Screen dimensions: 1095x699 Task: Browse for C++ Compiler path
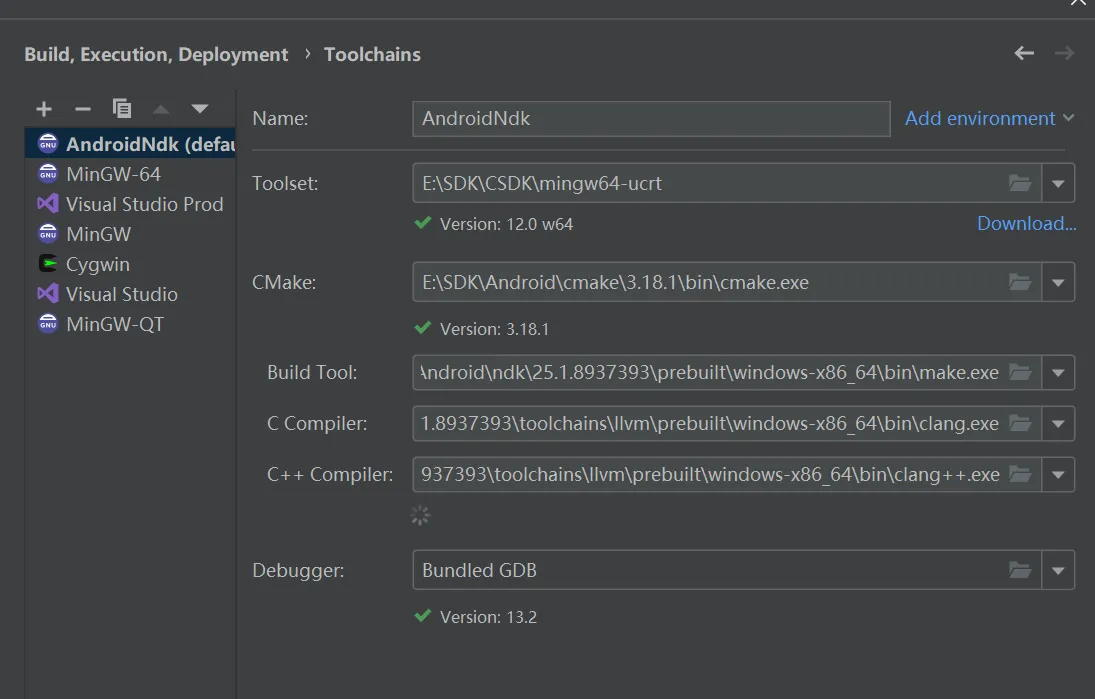[1020, 474]
